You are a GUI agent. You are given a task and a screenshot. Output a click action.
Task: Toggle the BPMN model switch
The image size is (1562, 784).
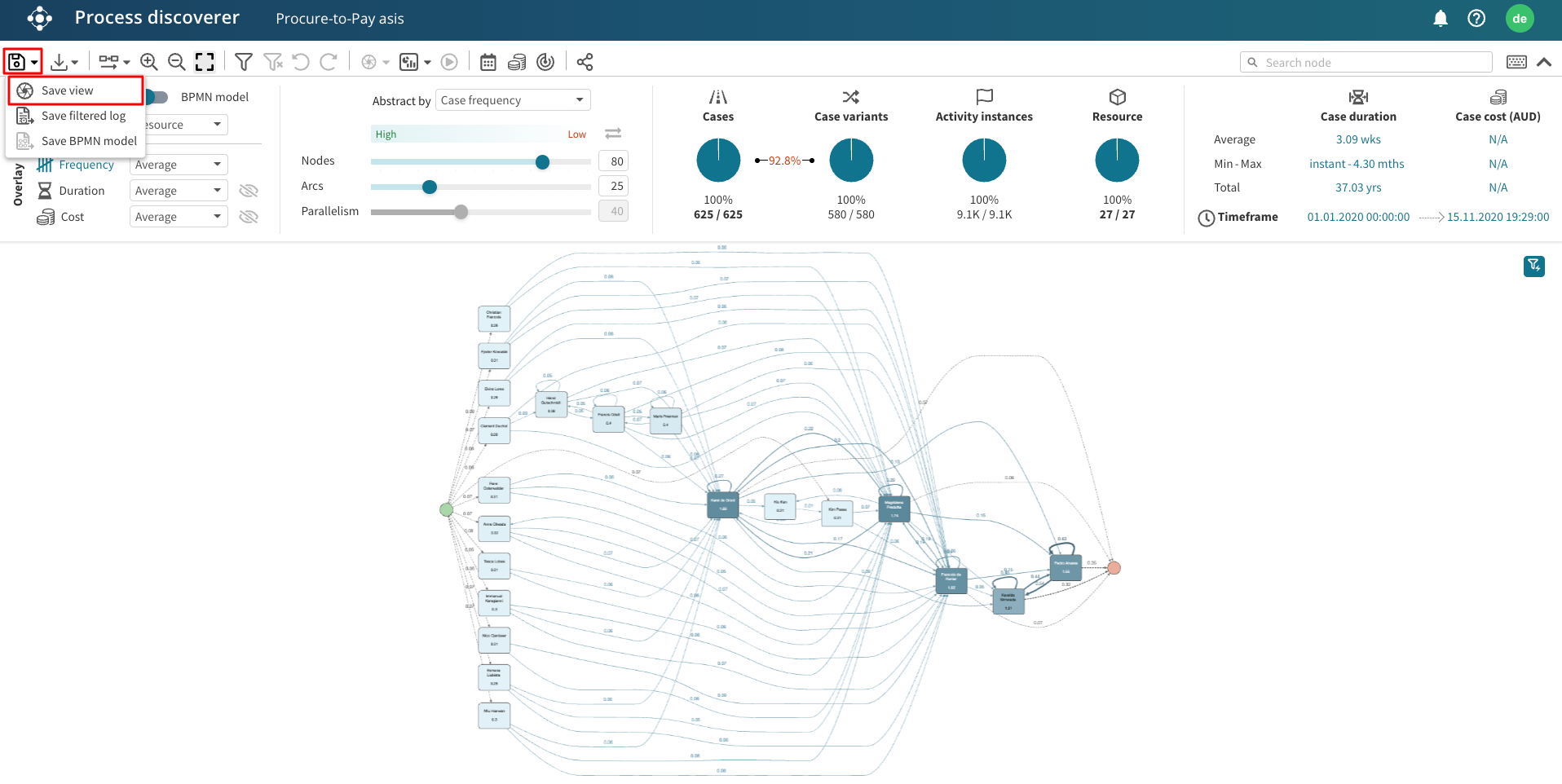[157, 97]
